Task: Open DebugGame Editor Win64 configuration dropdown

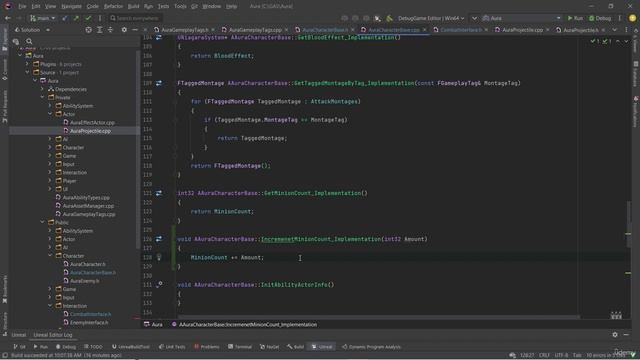Action: 431,18
